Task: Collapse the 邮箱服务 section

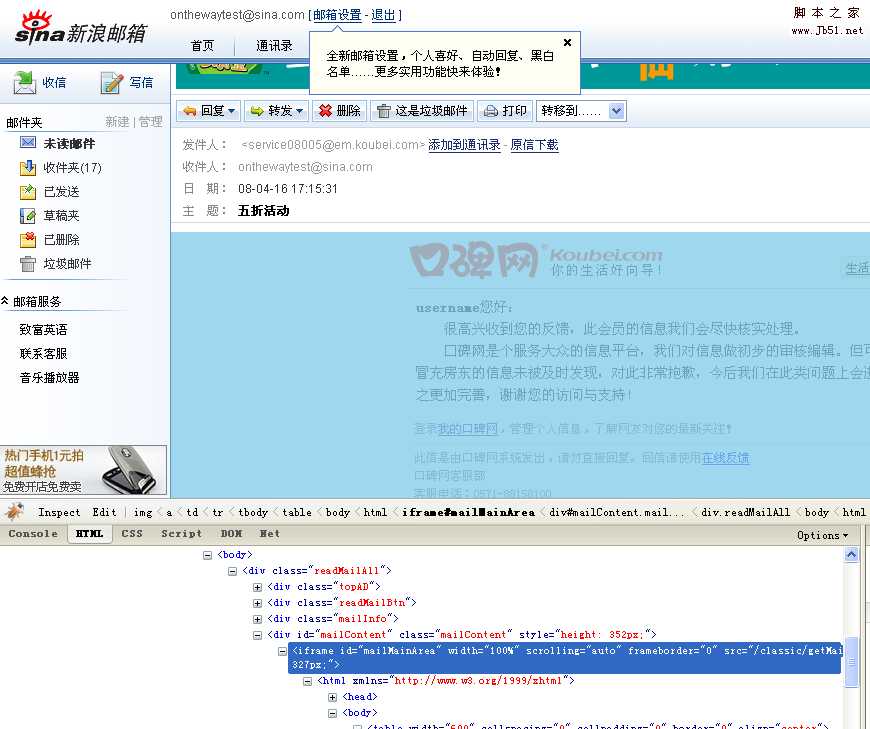Action: point(4,301)
